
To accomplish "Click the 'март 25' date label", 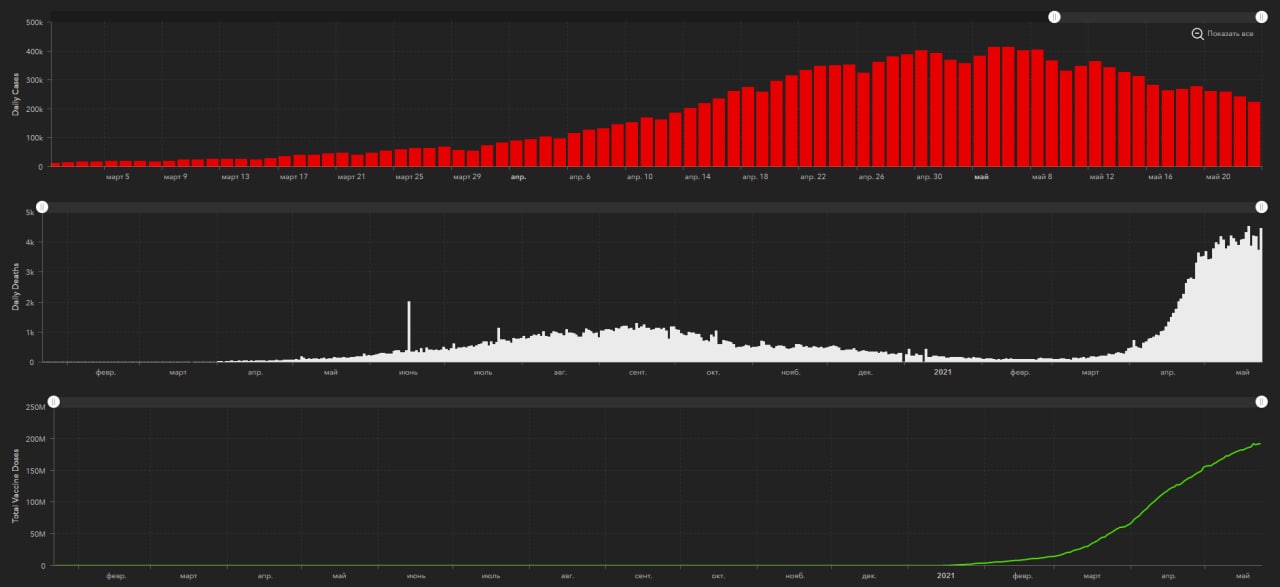I will click(x=409, y=177).
